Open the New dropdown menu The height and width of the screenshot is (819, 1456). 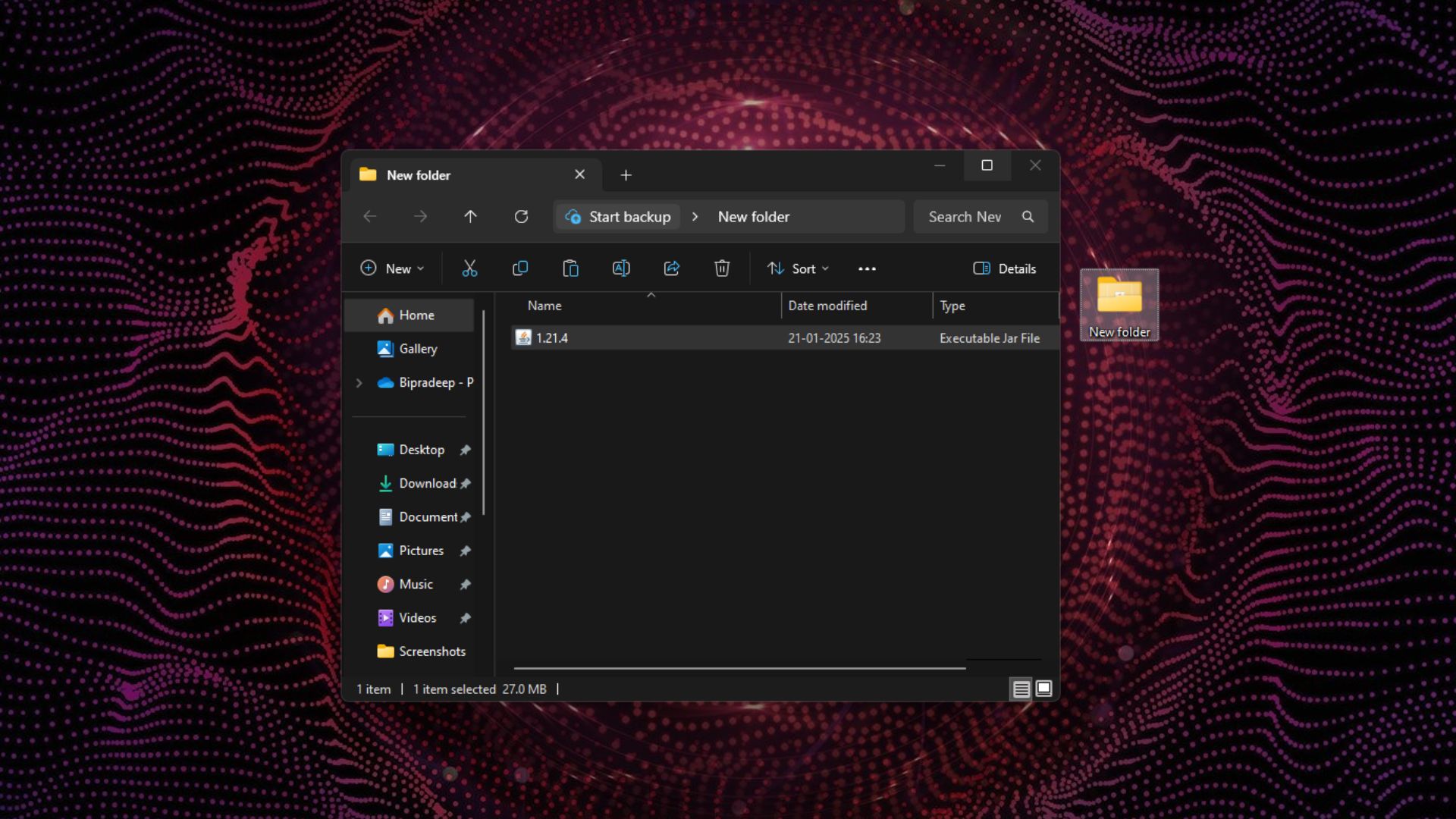tap(392, 268)
